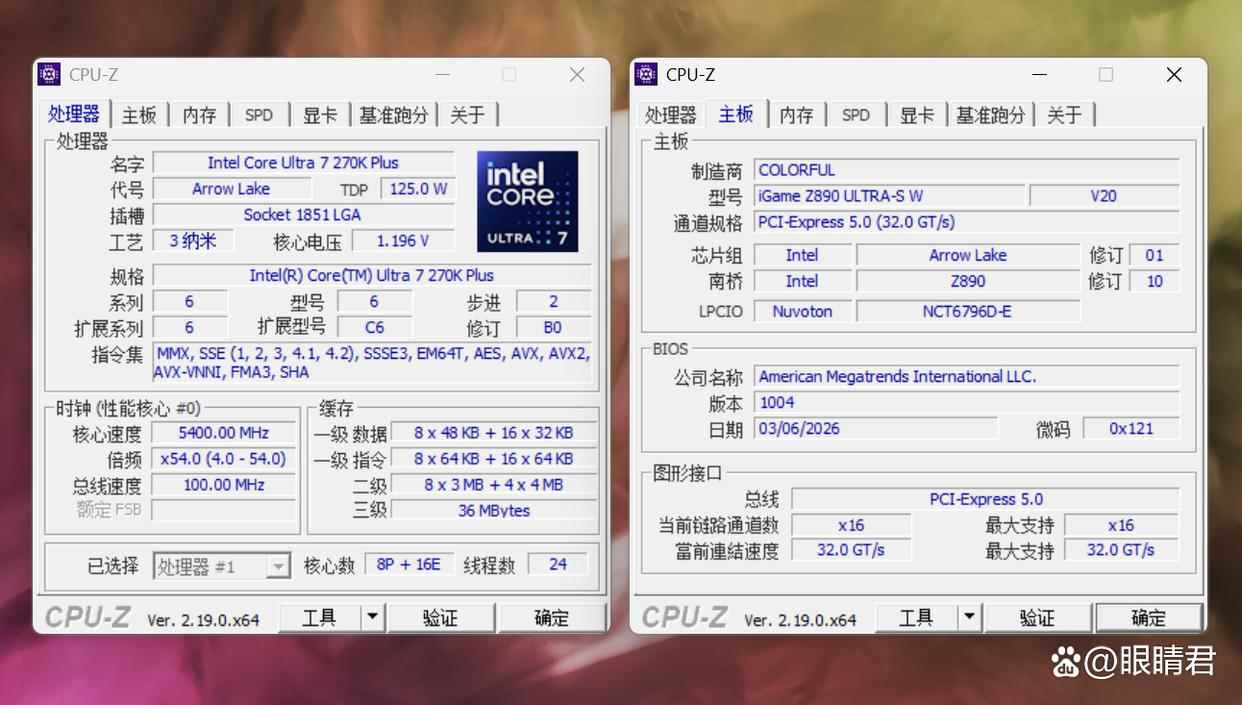This screenshot has width=1242, height=705.
Task: Click the CPU-Z app icon in right window title bar
Action: (x=646, y=74)
